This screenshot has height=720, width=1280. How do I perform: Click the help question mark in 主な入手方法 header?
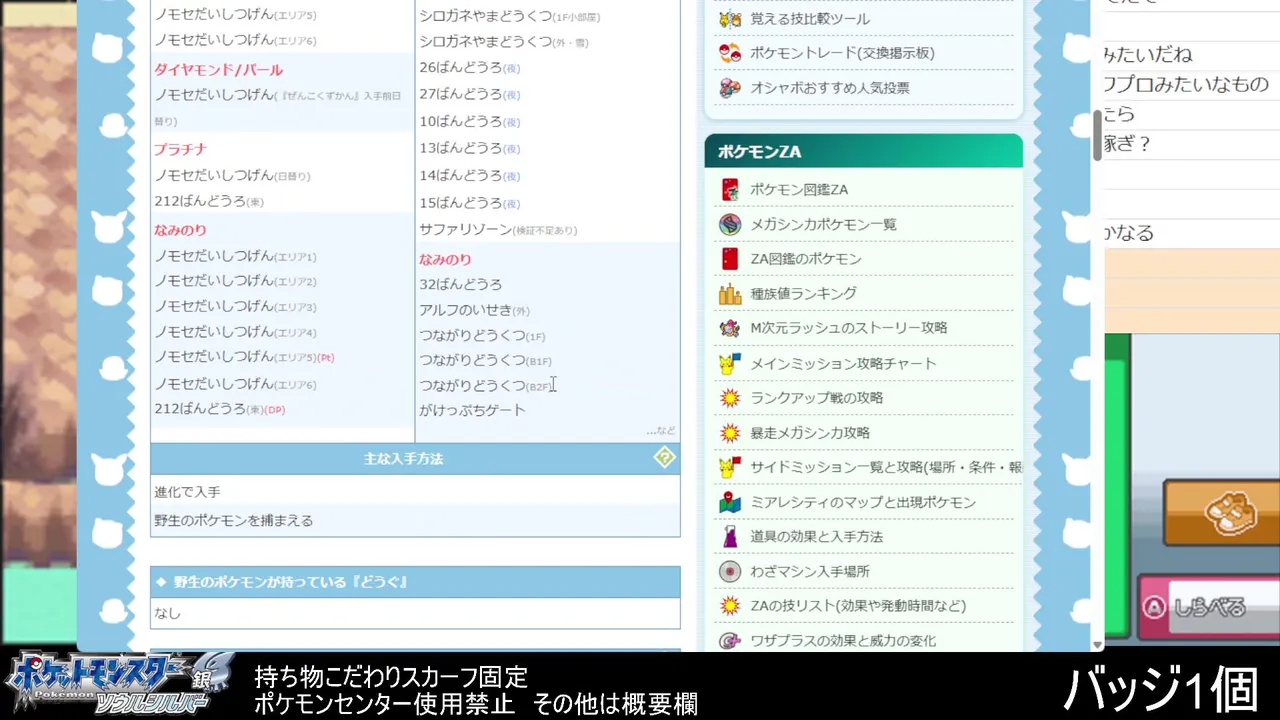point(664,458)
